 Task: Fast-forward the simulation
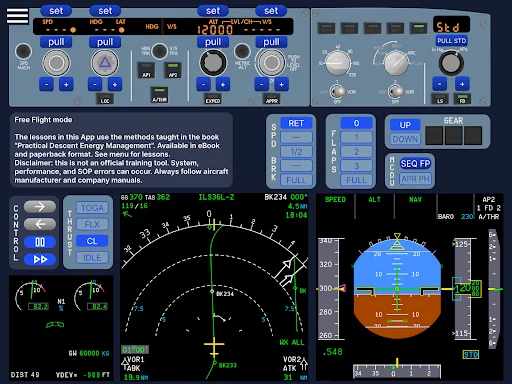click(40, 259)
